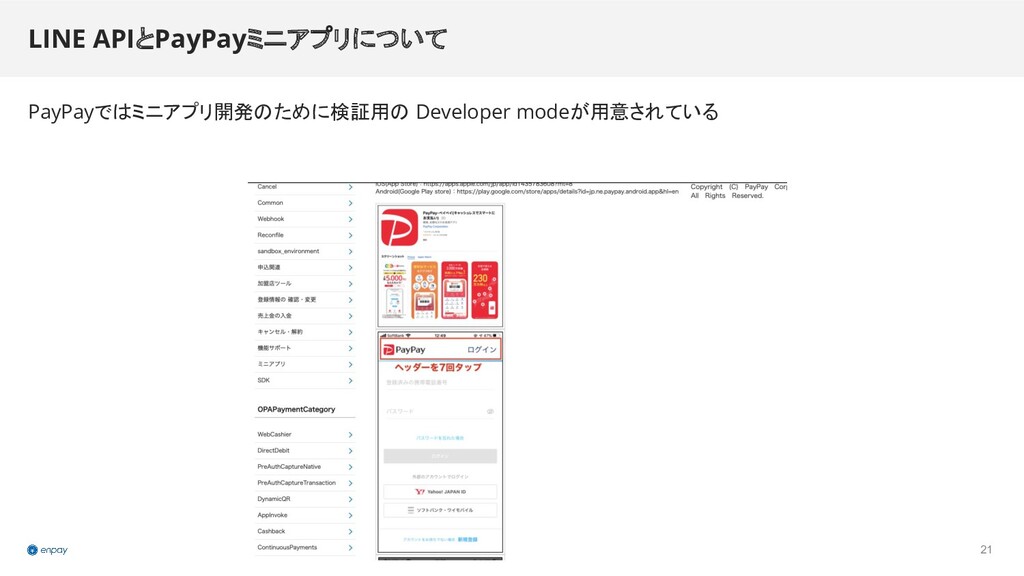Click the SoftBank stripes logo icon

[x=411, y=510]
